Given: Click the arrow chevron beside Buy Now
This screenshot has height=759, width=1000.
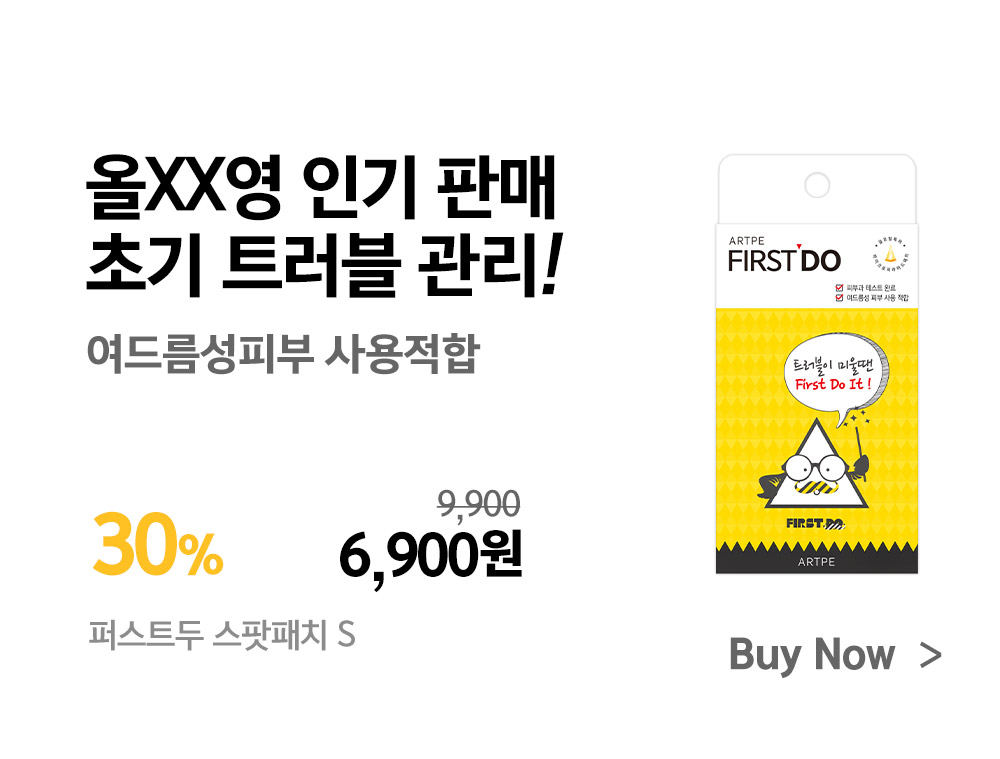Looking at the screenshot, I should [x=930, y=656].
